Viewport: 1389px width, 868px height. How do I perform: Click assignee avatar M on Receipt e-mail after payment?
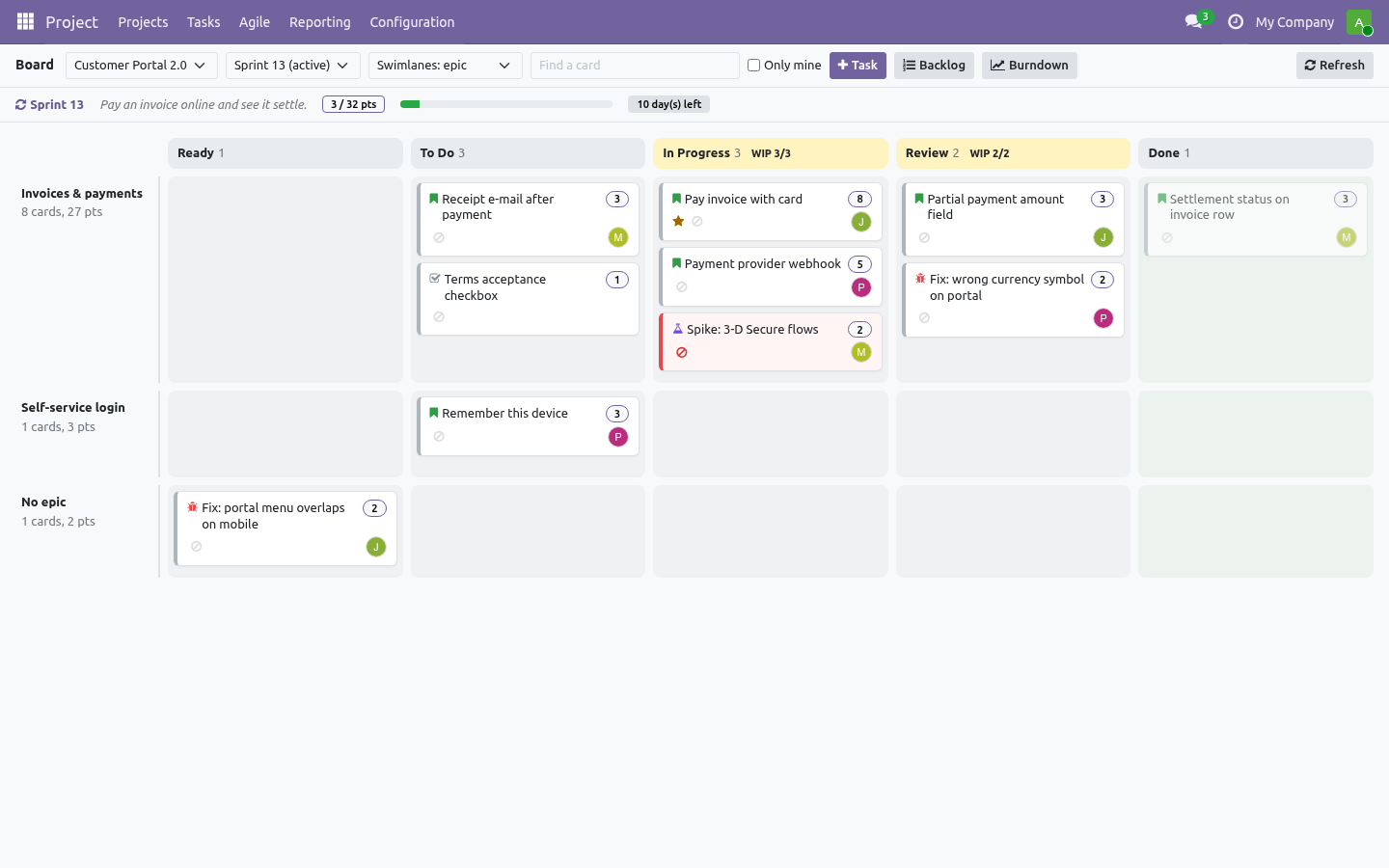click(x=618, y=237)
